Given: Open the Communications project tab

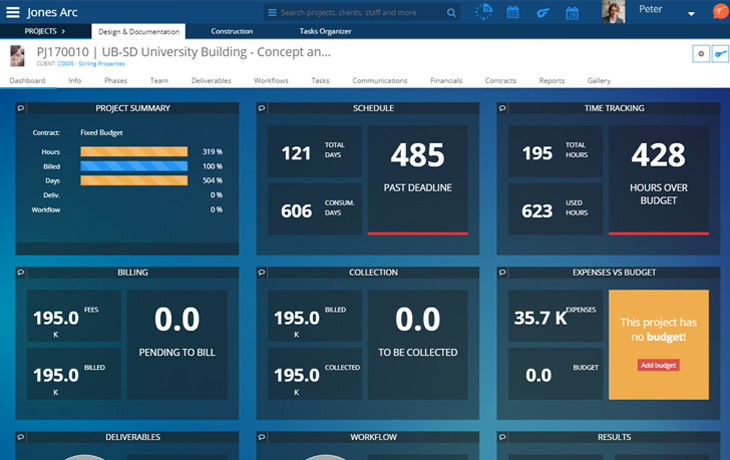Looking at the screenshot, I should (x=380, y=81).
